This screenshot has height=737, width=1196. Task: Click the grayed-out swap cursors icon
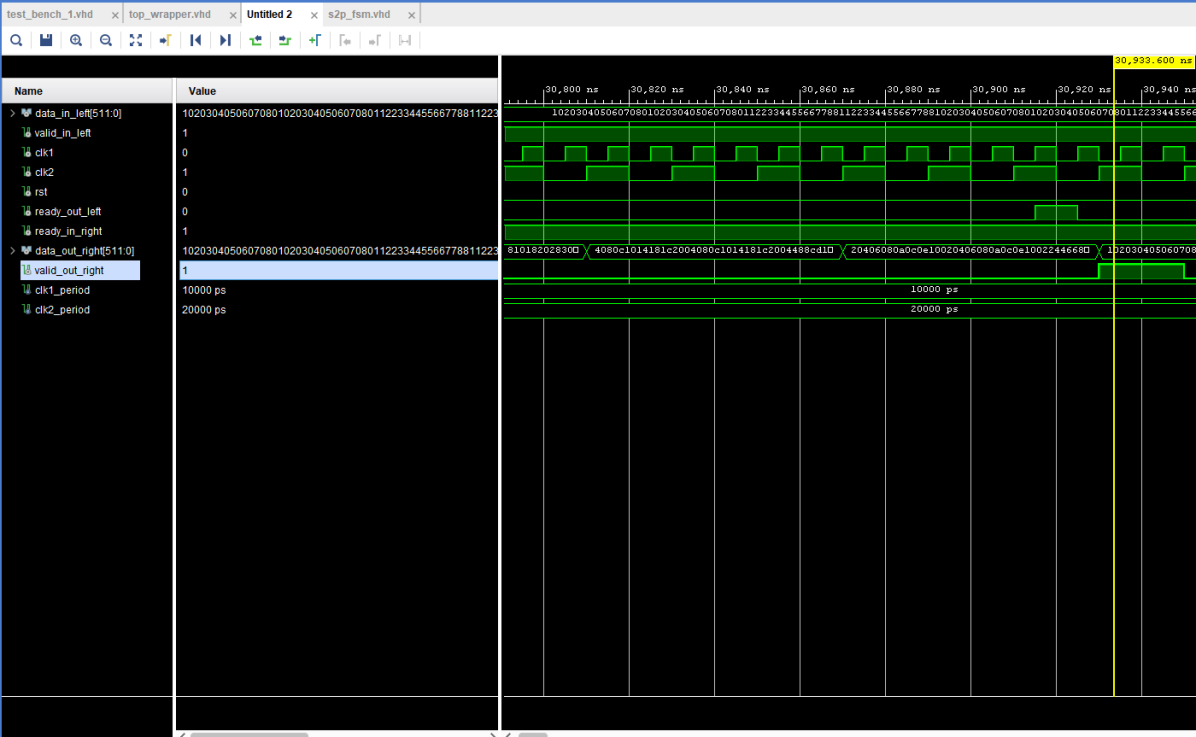point(405,40)
